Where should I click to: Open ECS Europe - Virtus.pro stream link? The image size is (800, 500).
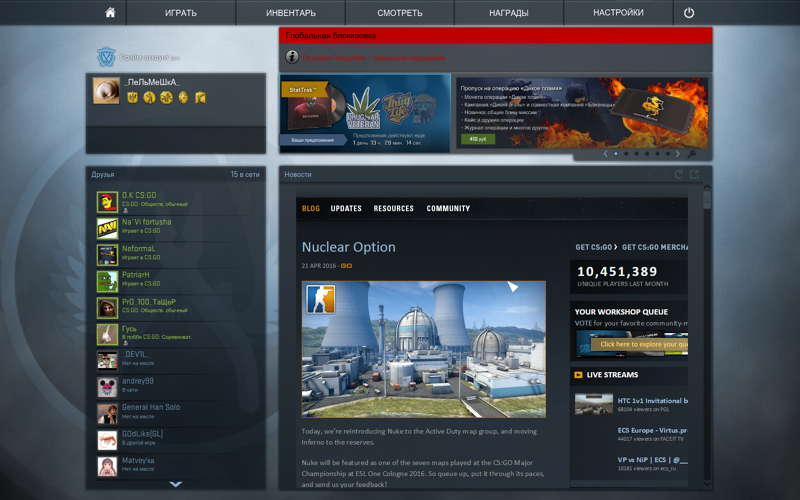pos(653,431)
